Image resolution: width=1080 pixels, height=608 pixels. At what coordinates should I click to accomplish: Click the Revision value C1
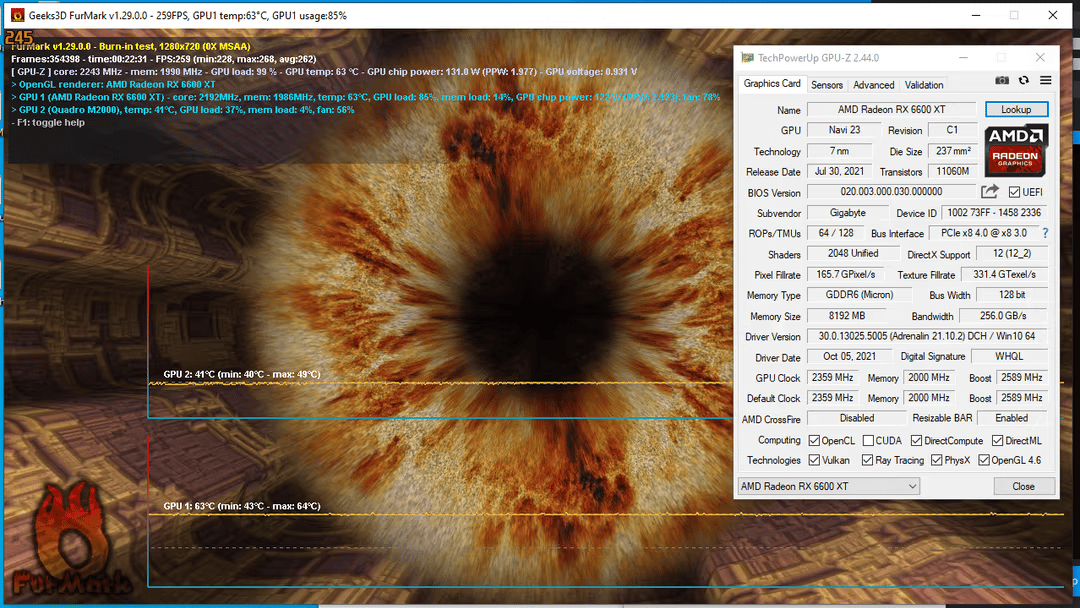pyautogui.click(x=952, y=129)
